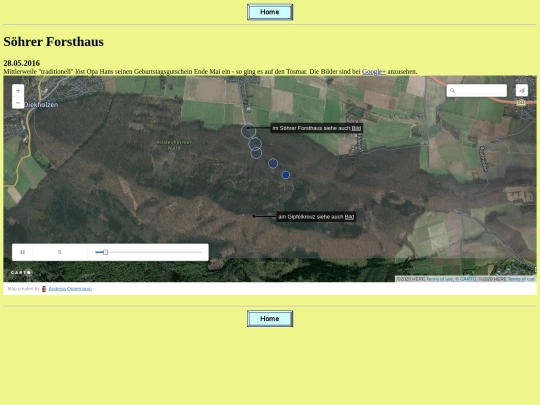
Task: Click the share arrow icon on map
Action: [522, 91]
